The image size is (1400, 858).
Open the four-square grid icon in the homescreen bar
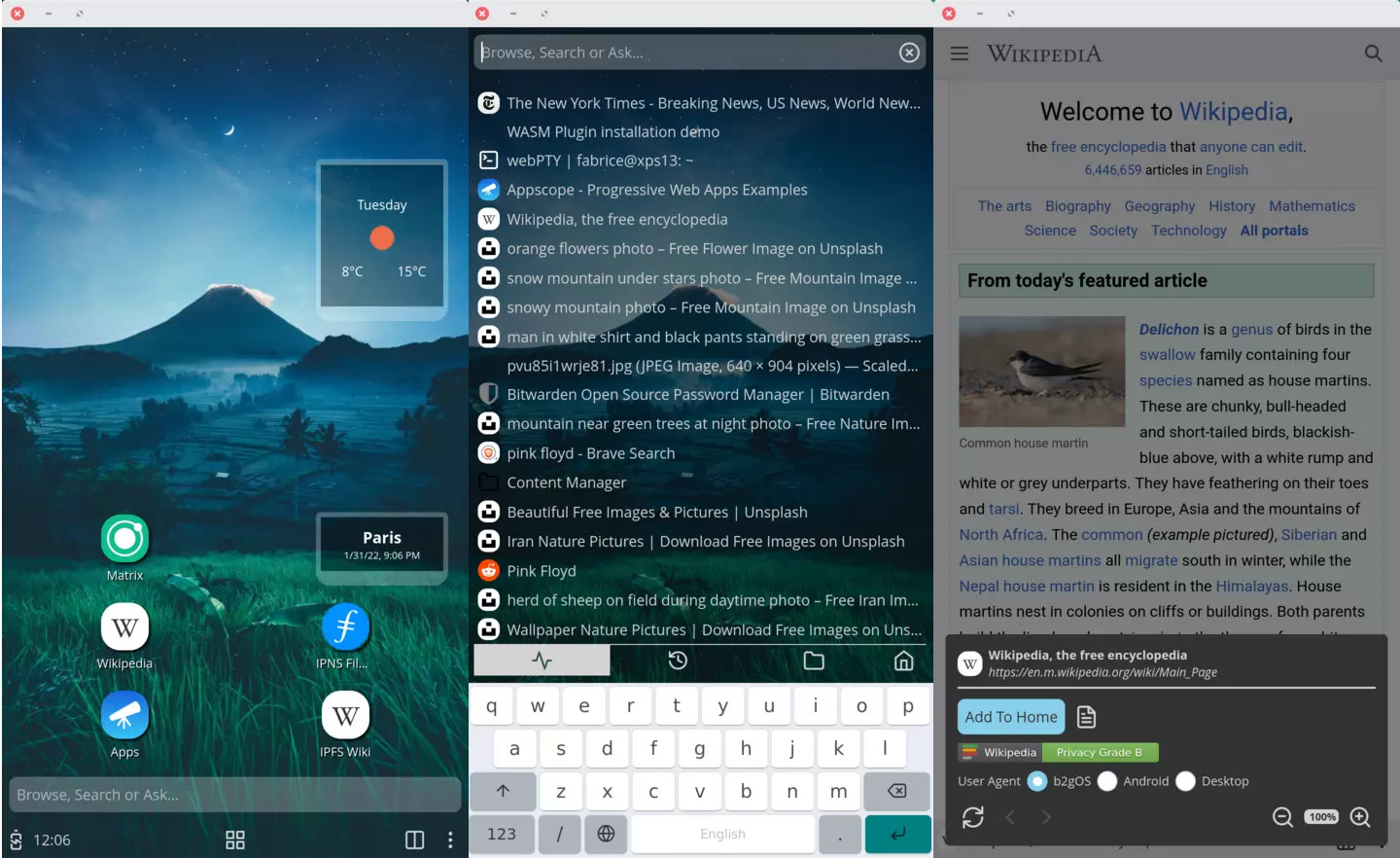click(x=235, y=840)
